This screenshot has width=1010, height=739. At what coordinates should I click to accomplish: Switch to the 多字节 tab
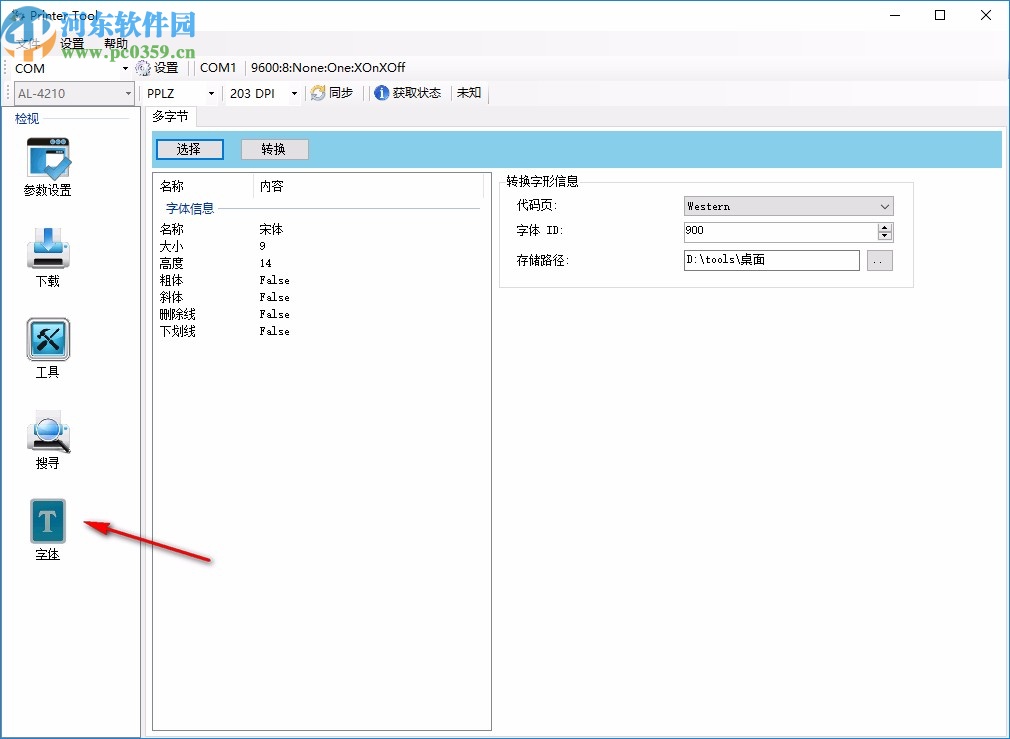tap(171, 115)
